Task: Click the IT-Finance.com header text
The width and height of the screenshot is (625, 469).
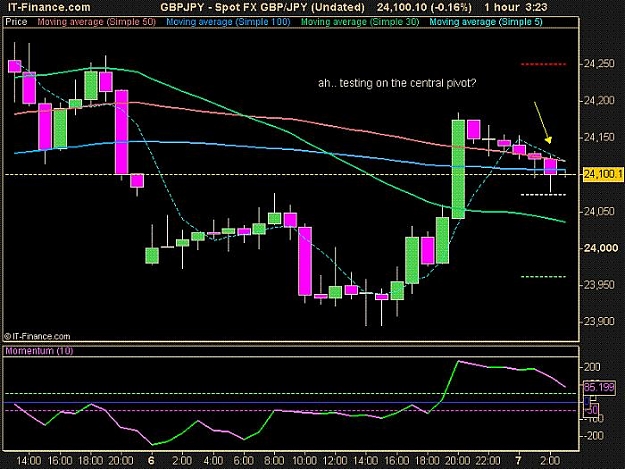Action: tap(49, 7)
